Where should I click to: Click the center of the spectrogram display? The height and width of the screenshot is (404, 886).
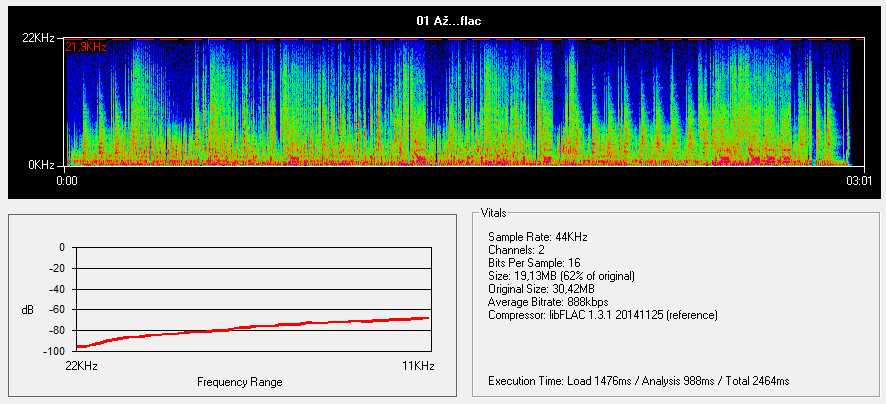[457, 102]
